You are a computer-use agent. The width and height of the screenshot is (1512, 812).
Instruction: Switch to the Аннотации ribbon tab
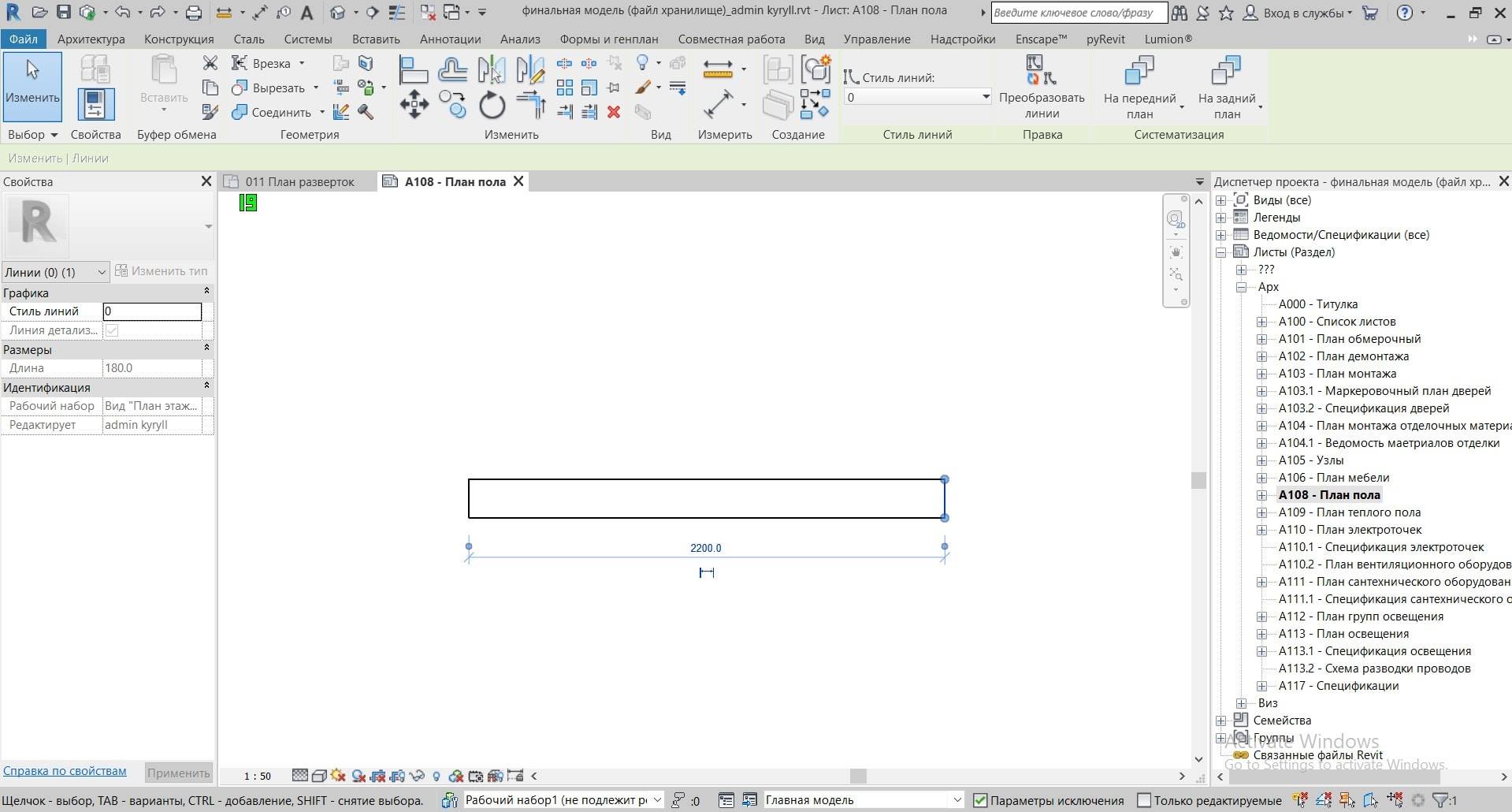[450, 39]
